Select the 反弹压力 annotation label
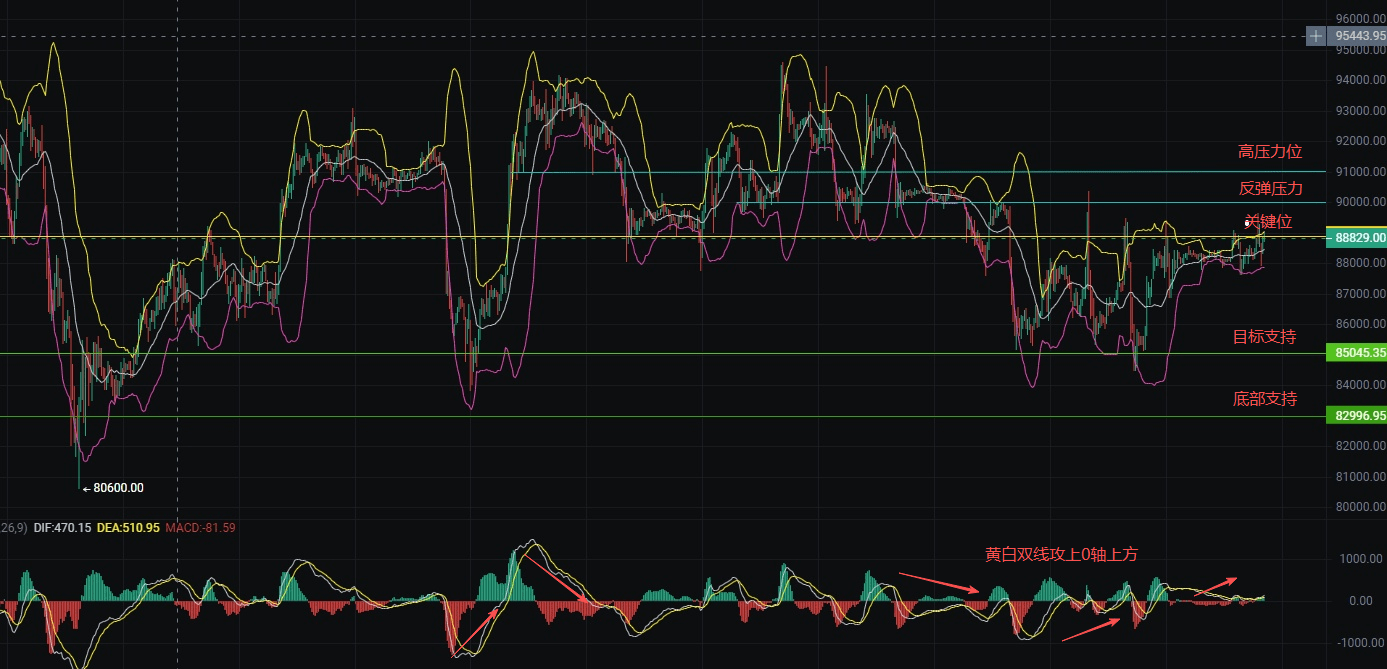The height and width of the screenshot is (669, 1387). tap(1270, 188)
